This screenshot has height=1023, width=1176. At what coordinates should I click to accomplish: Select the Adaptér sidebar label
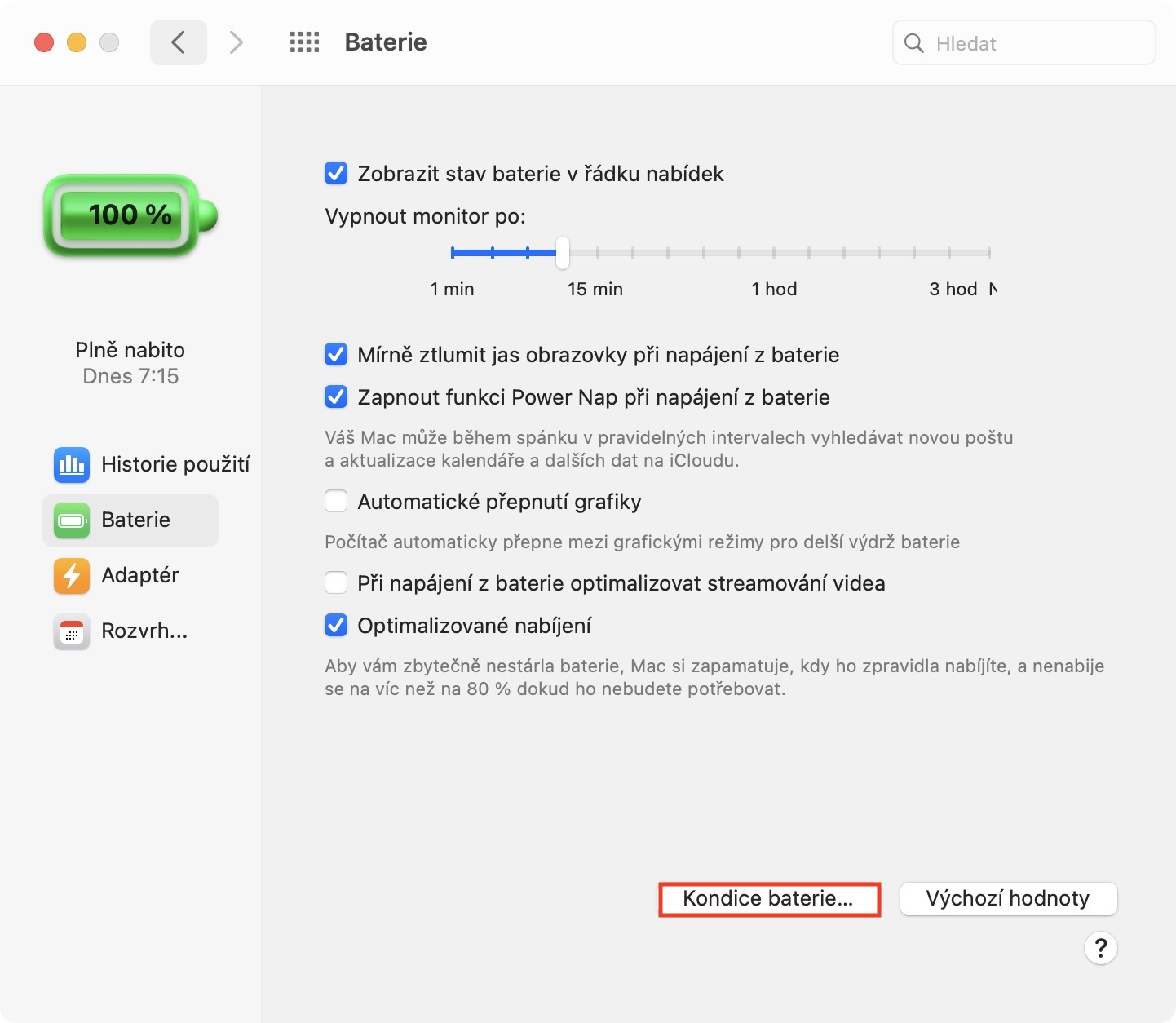tap(140, 575)
